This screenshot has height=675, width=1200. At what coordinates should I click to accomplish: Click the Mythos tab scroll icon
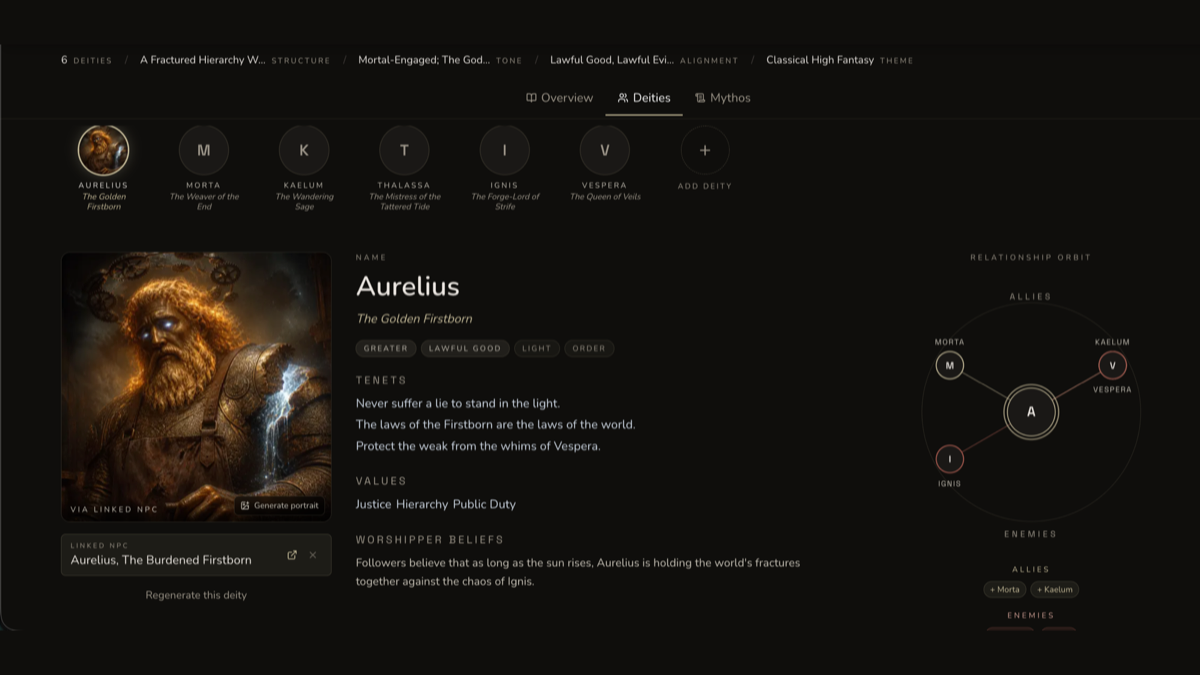[x=700, y=98]
